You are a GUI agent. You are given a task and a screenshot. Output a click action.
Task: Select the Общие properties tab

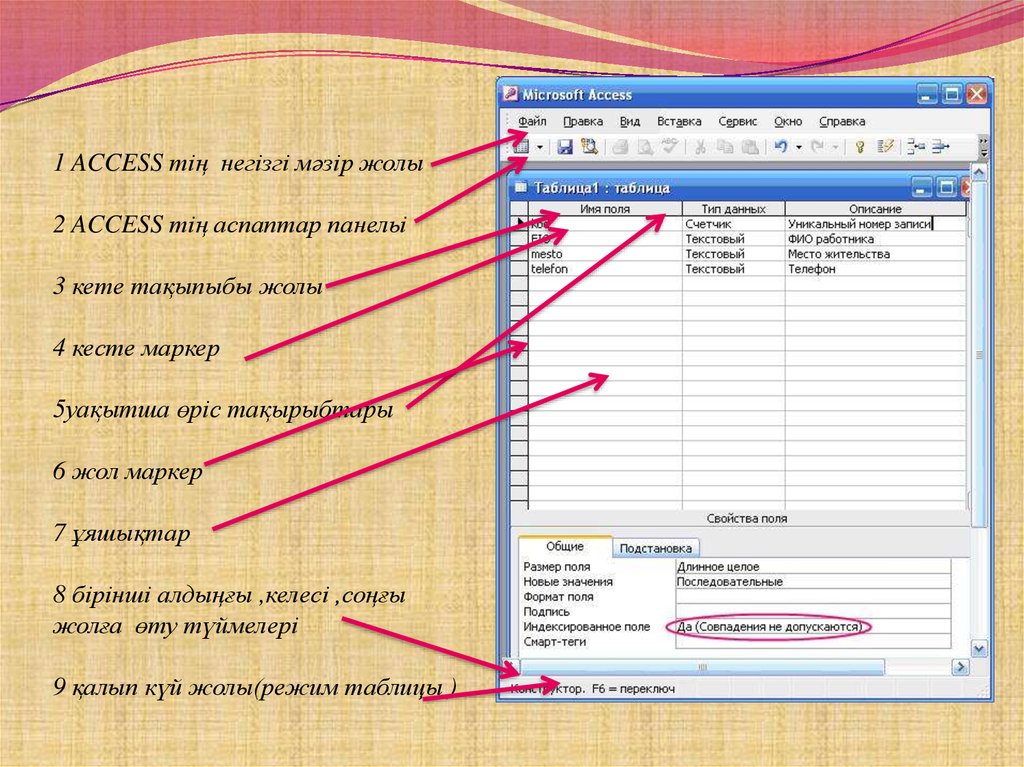coord(565,547)
